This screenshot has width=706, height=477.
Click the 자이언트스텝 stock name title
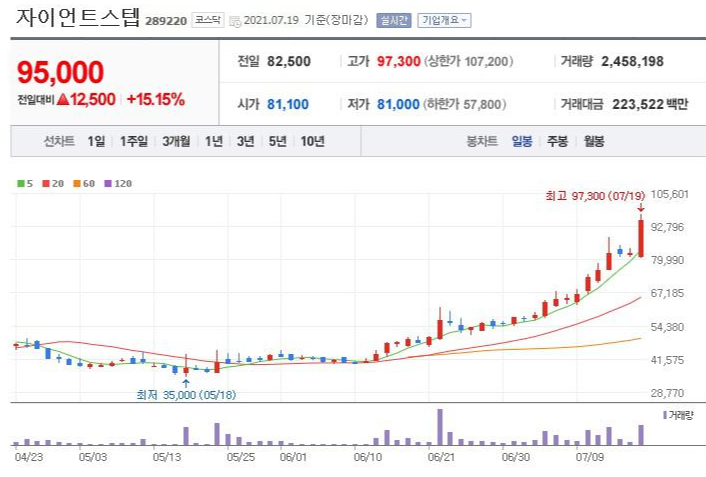click(x=78, y=18)
